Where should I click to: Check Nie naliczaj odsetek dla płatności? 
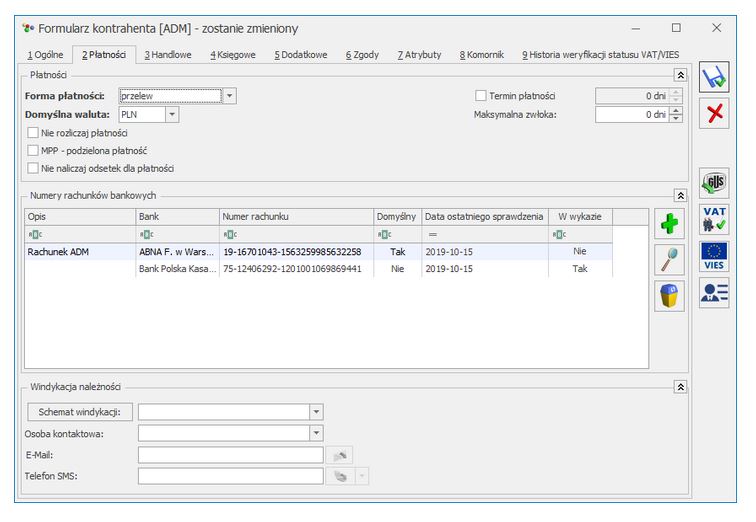33,168
